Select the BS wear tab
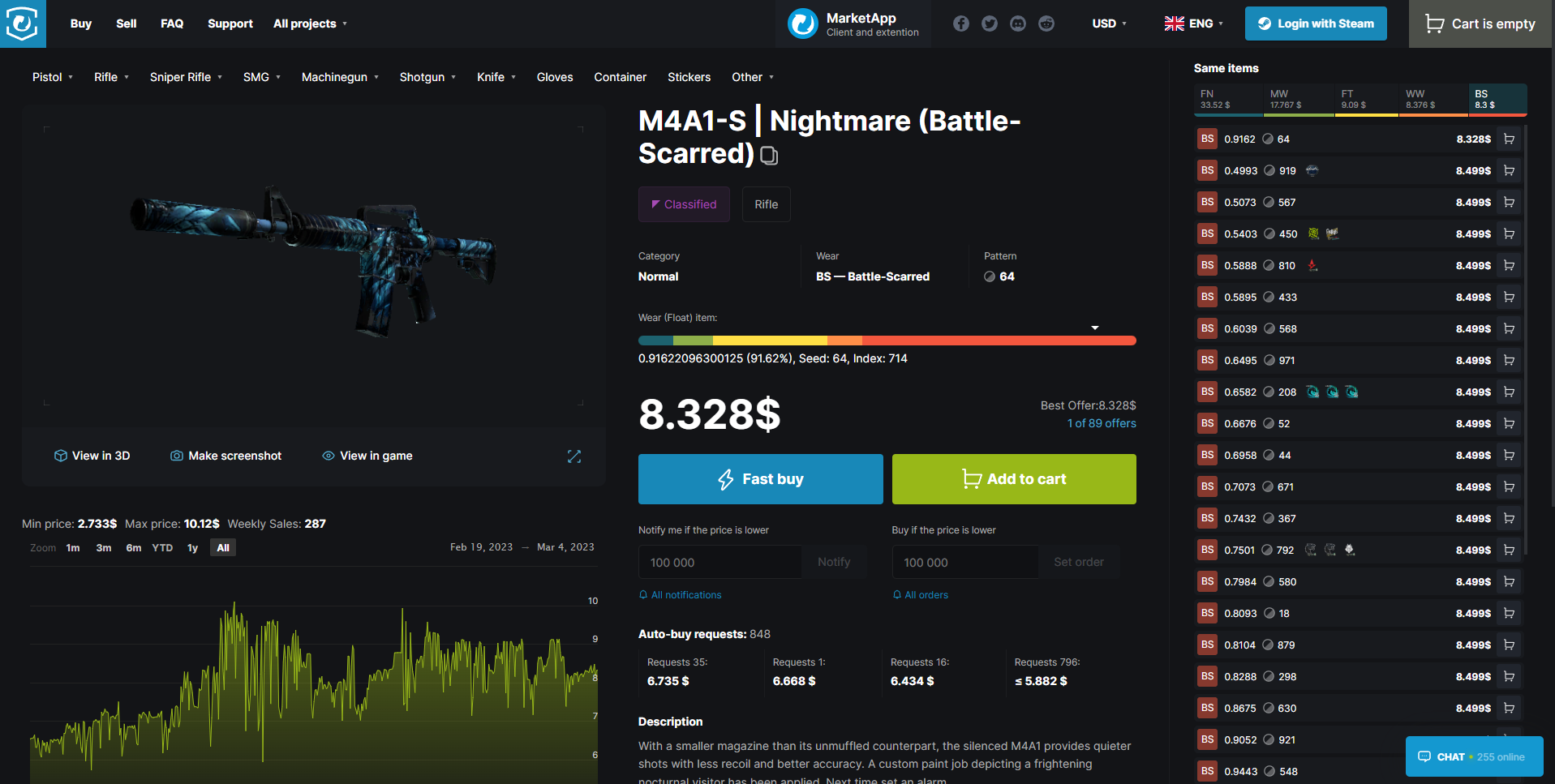Image resolution: width=1555 pixels, height=784 pixels. (1498, 100)
